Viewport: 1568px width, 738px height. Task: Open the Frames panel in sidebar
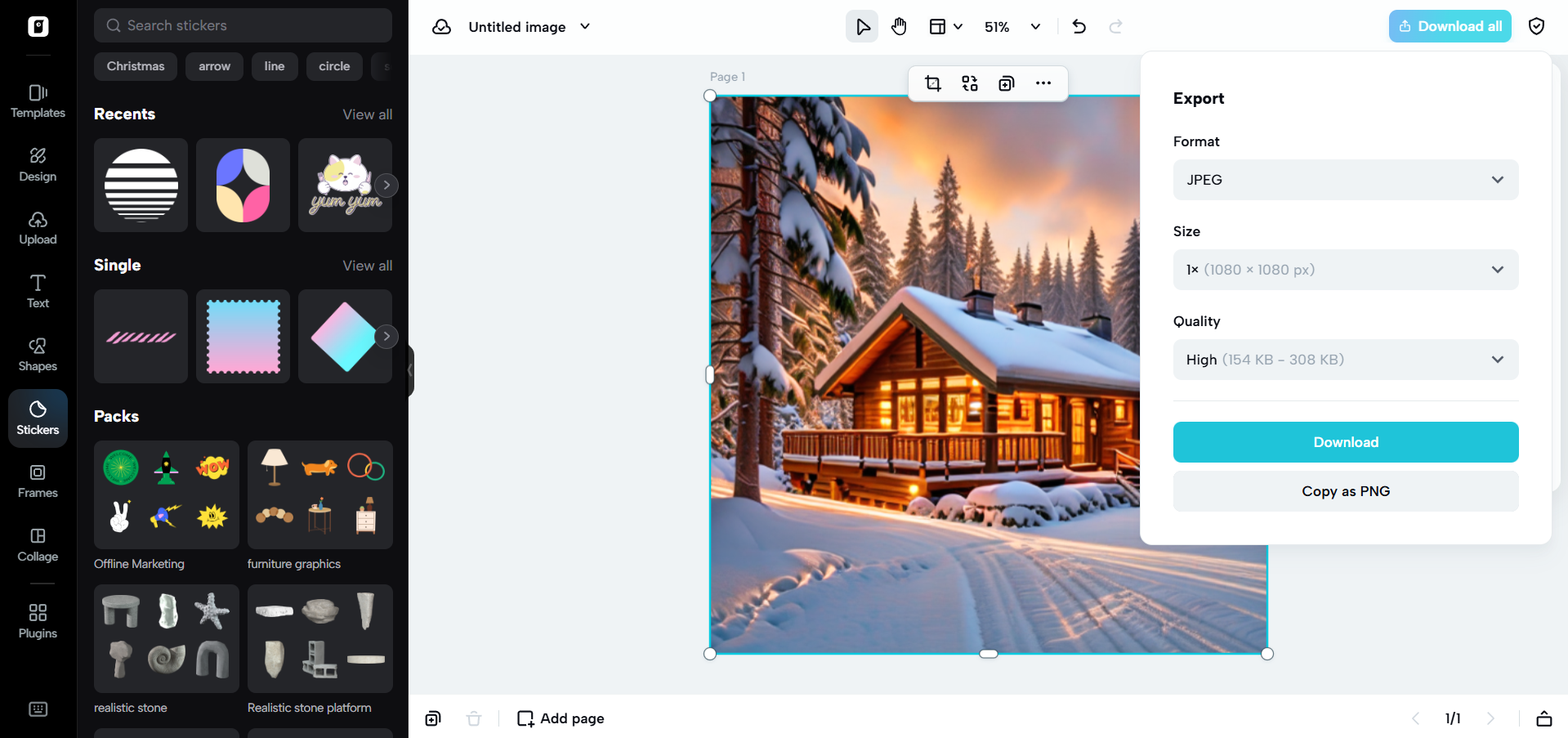[x=38, y=481]
